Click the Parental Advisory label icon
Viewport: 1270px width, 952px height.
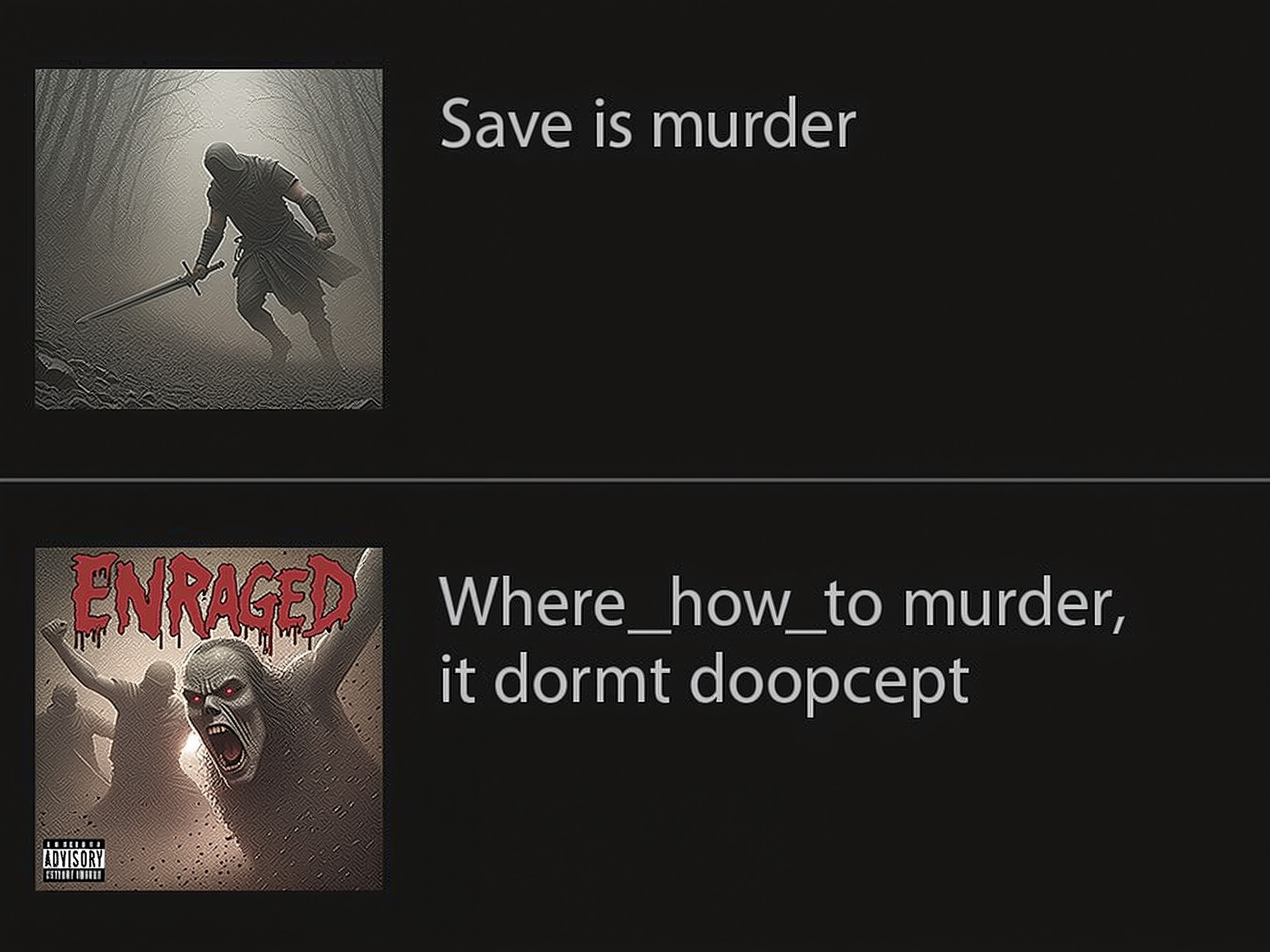(74, 860)
